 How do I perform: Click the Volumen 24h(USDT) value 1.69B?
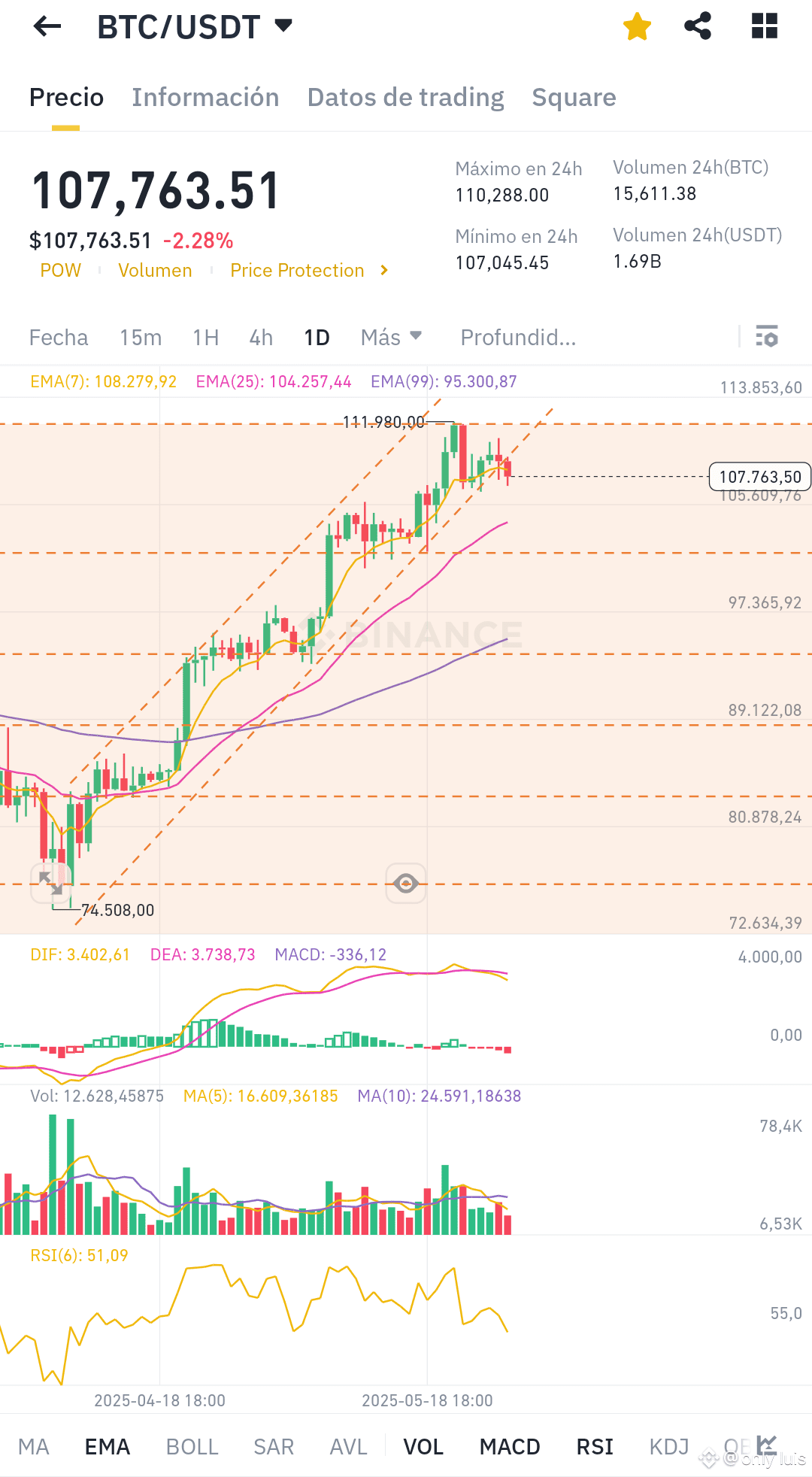point(638,262)
